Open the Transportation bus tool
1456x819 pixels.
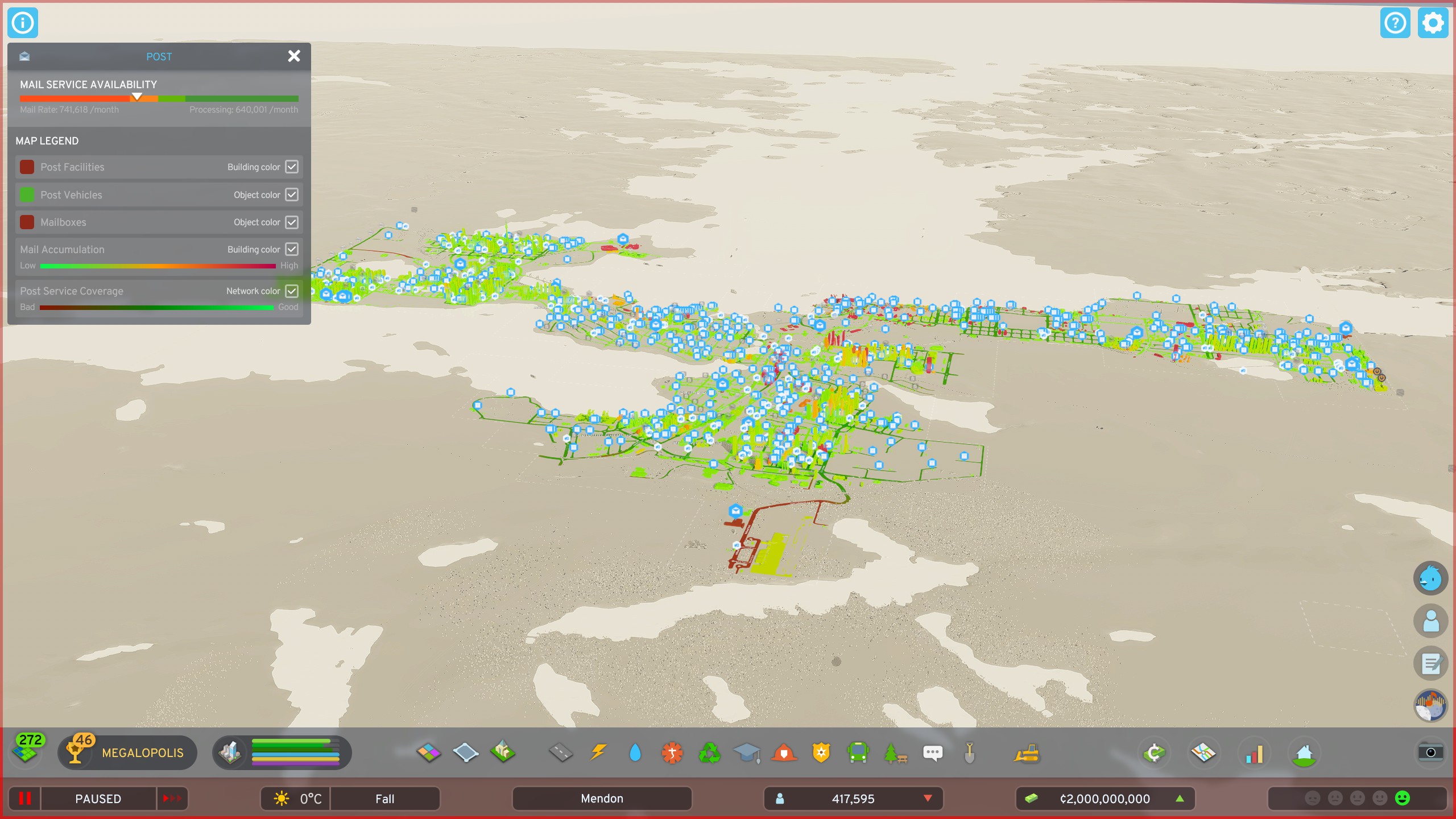tap(858, 752)
